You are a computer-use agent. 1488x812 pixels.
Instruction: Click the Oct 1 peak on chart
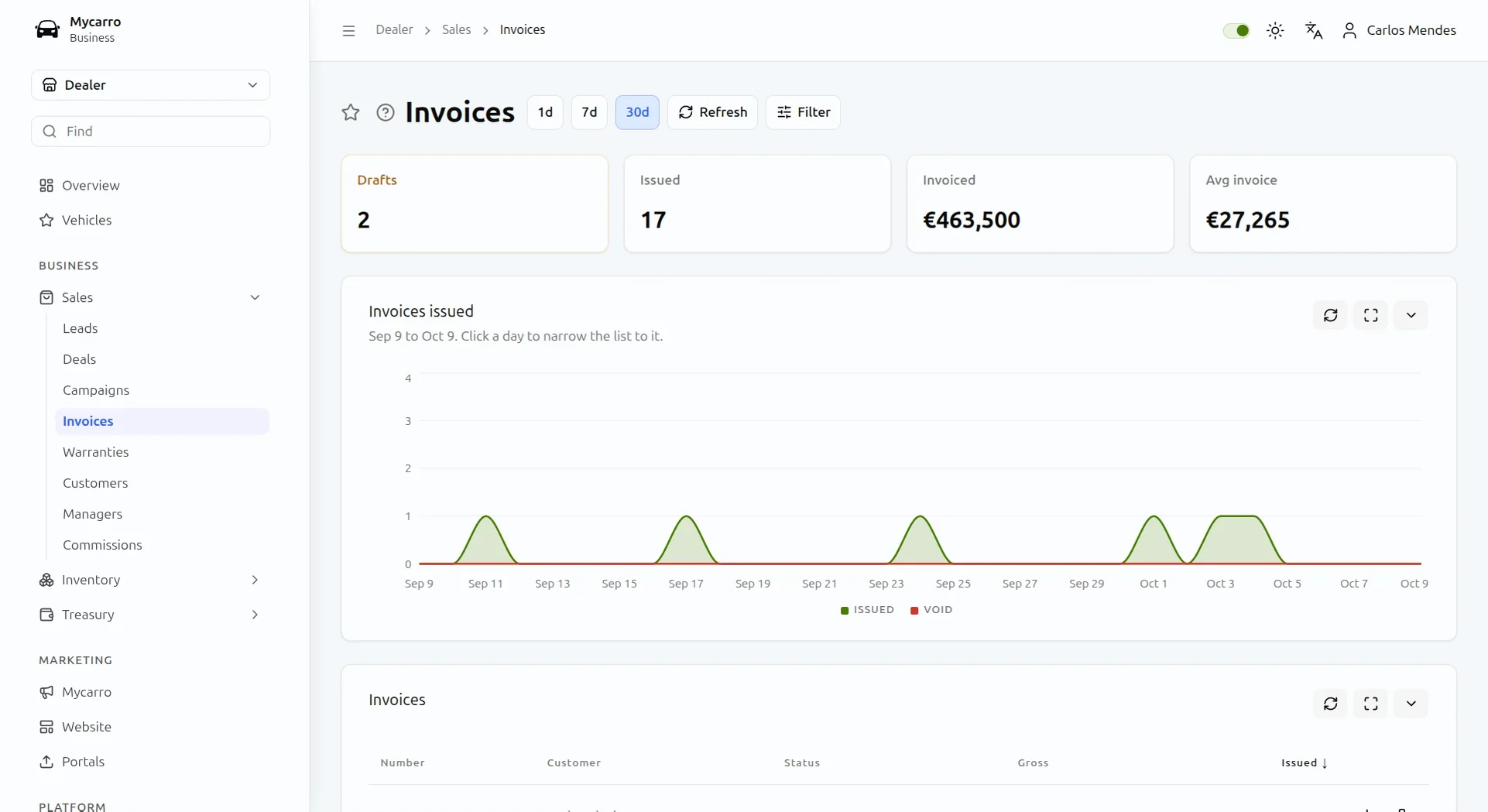click(x=1154, y=517)
